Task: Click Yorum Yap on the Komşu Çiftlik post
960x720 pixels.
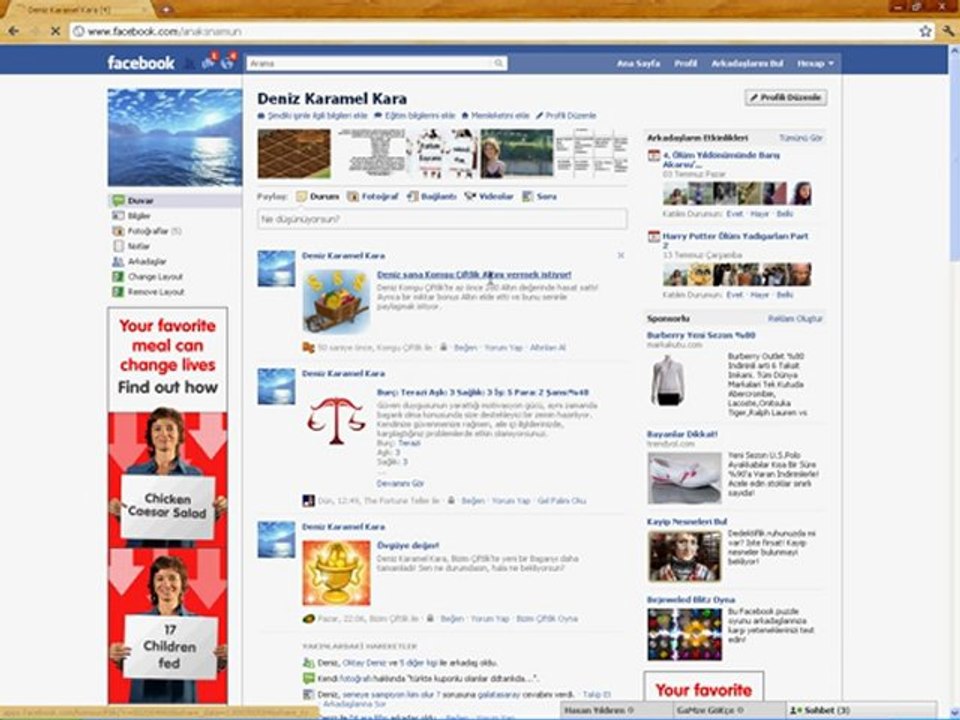Action: pyautogui.click(x=503, y=347)
